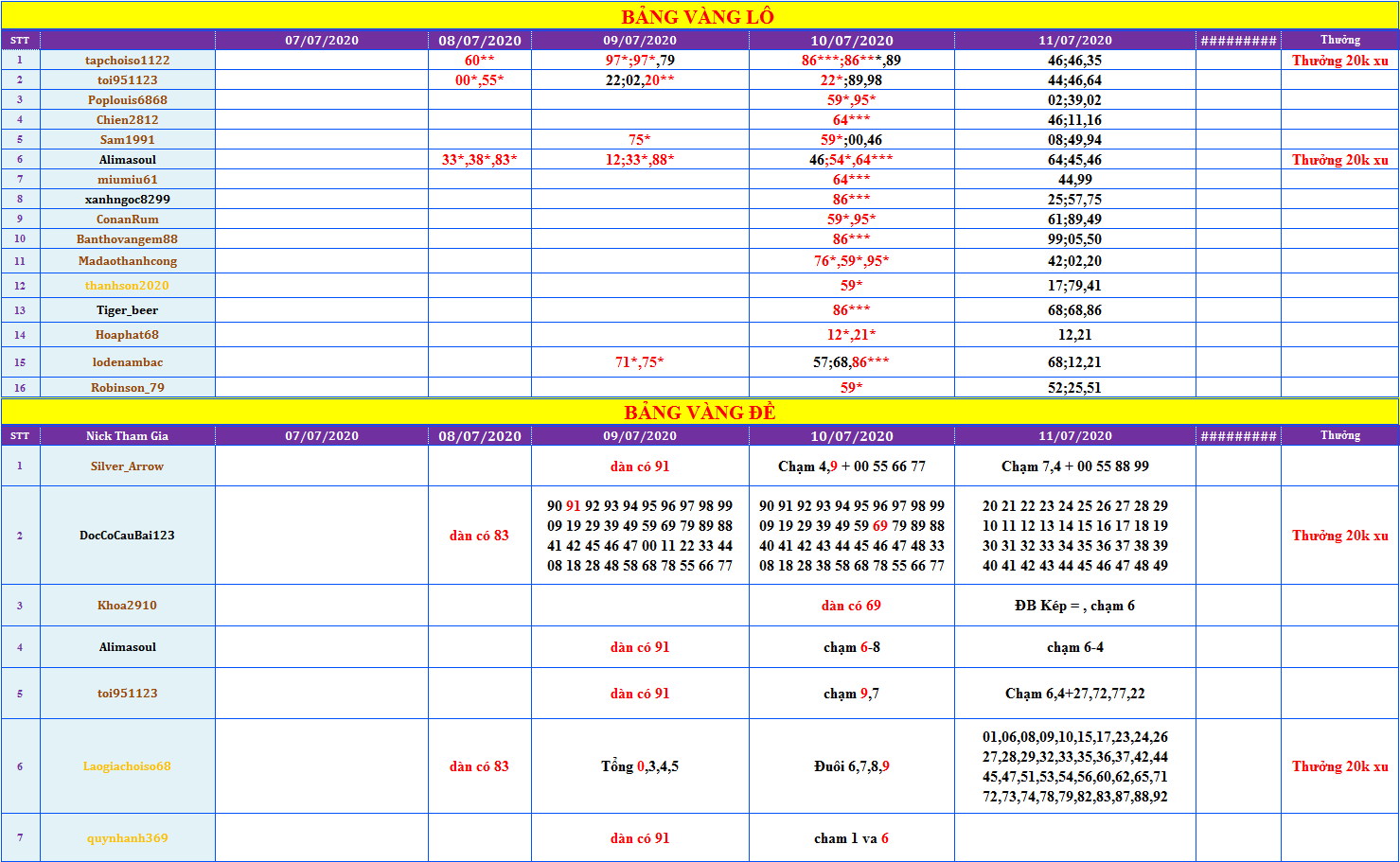Click the cell containing '22*;89,98'

pos(852,80)
